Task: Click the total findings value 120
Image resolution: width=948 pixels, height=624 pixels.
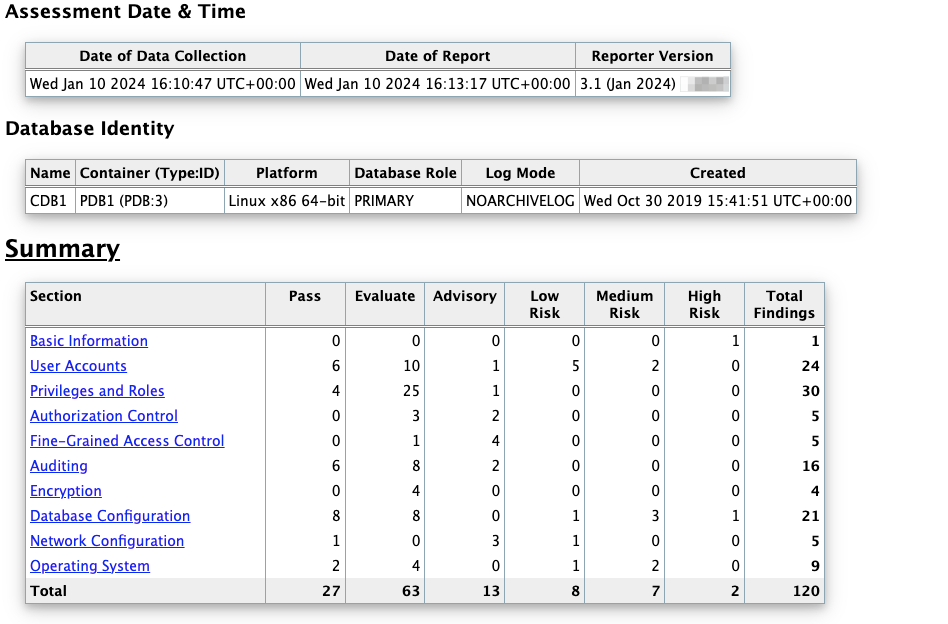Action: click(806, 591)
